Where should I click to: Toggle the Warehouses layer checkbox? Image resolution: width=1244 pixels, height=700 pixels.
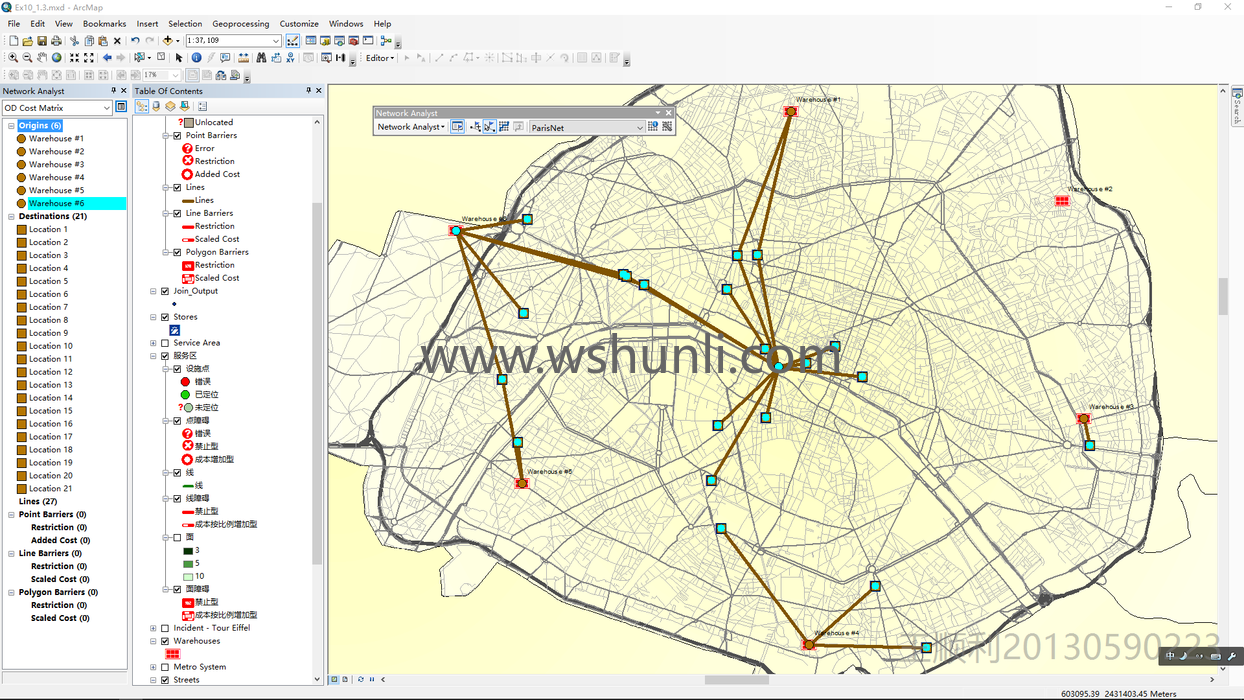165,641
